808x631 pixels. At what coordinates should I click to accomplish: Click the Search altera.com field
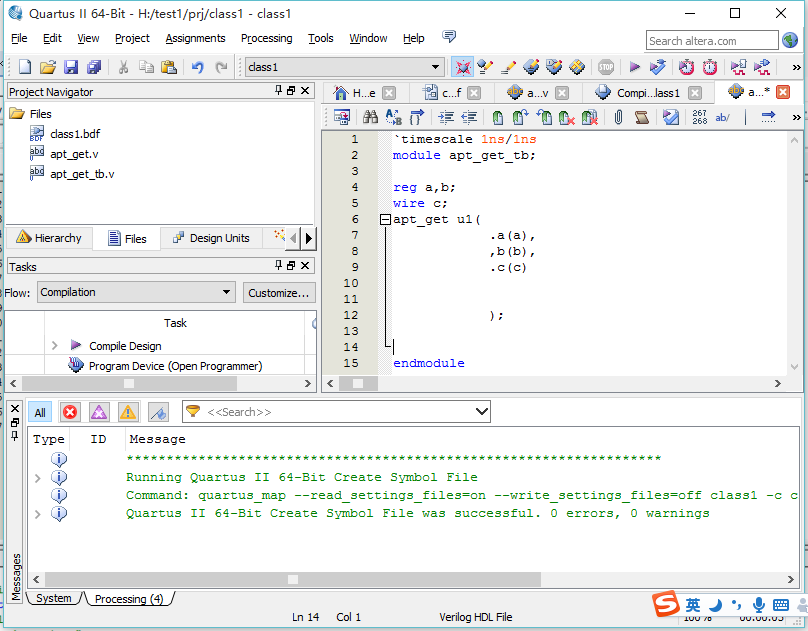(x=712, y=41)
